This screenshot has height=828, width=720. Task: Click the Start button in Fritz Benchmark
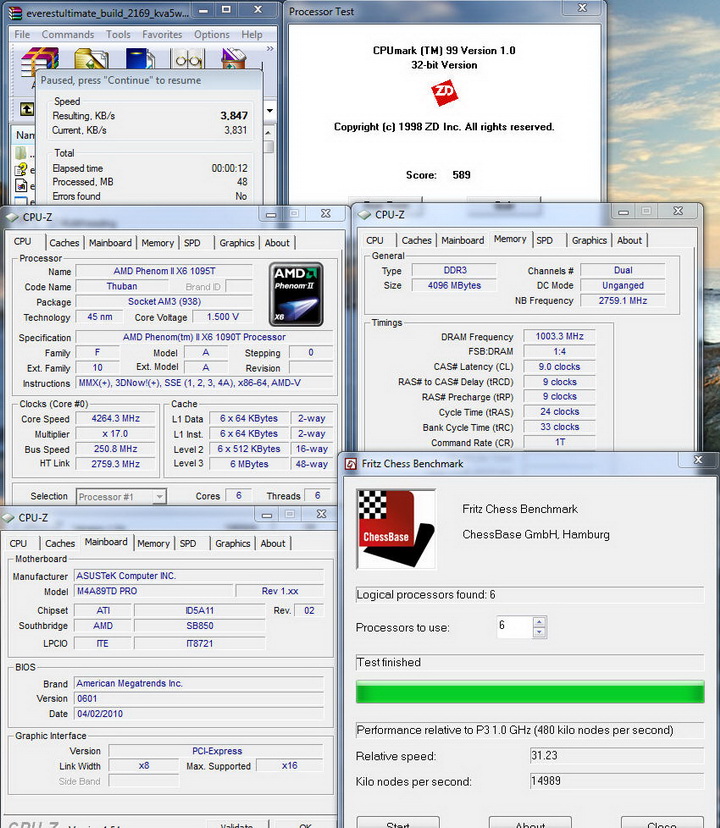398,822
